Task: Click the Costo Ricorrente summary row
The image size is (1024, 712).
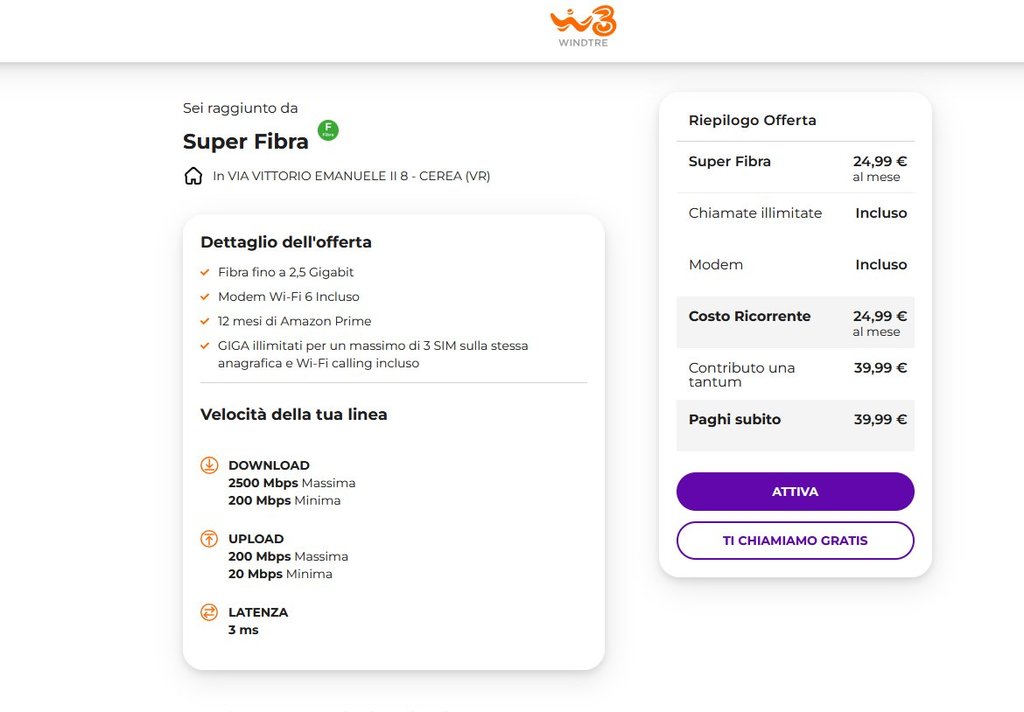Action: click(x=795, y=322)
